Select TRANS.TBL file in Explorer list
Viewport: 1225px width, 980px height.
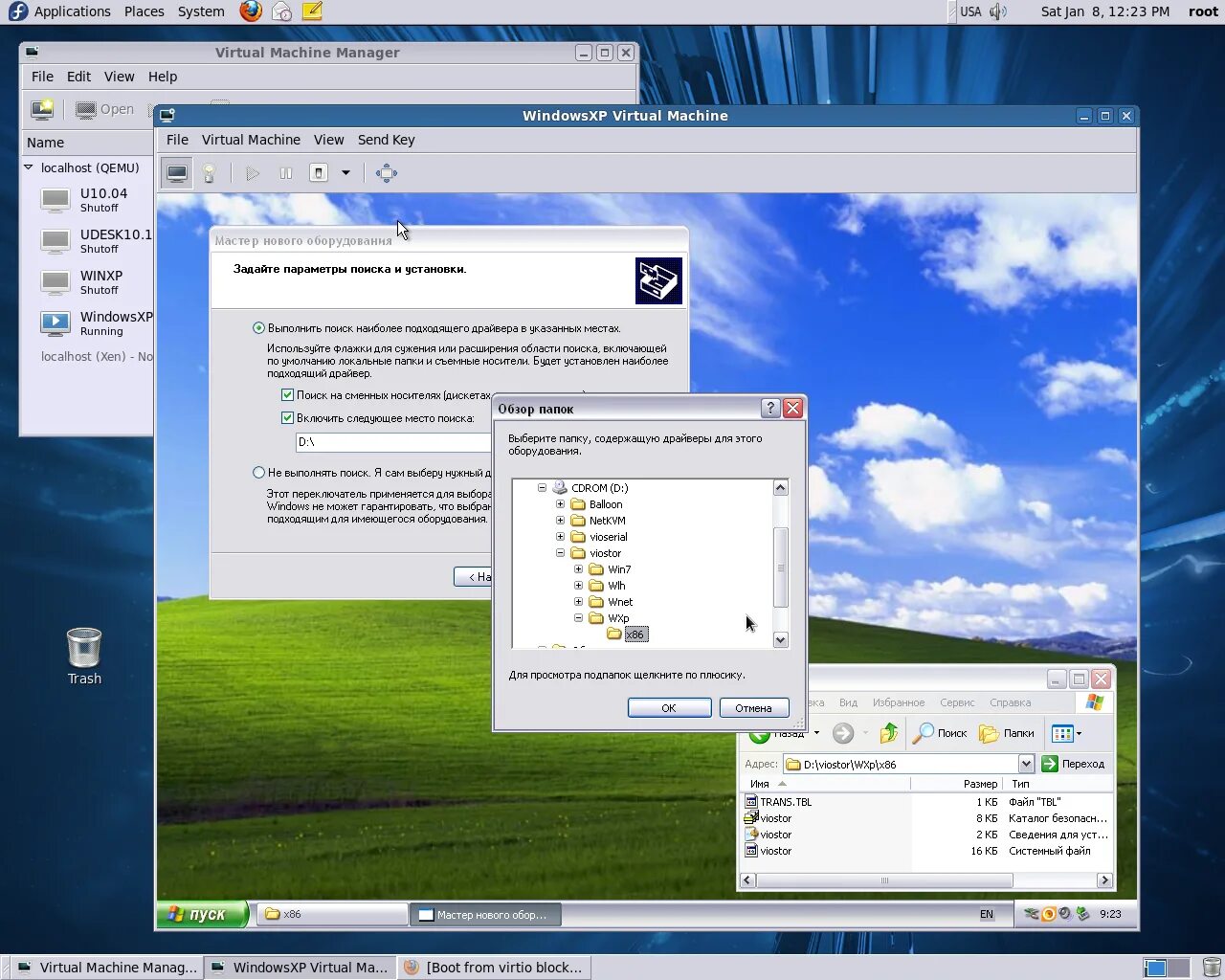pyautogui.click(x=778, y=802)
